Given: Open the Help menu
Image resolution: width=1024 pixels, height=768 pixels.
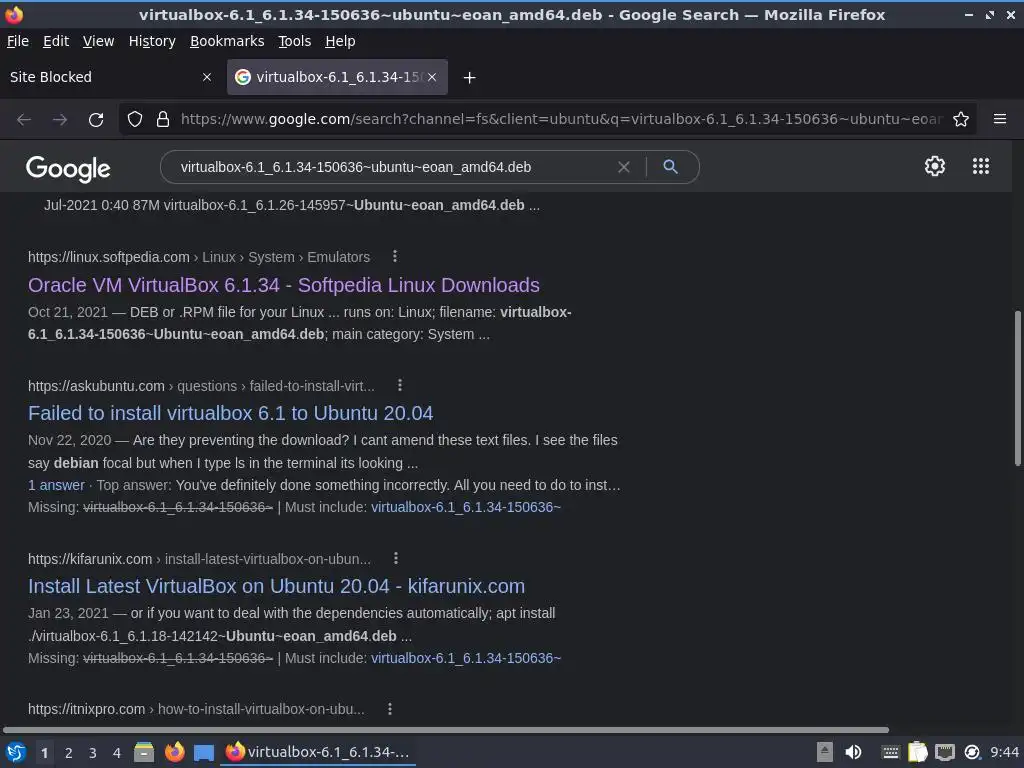Looking at the screenshot, I should [340, 41].
